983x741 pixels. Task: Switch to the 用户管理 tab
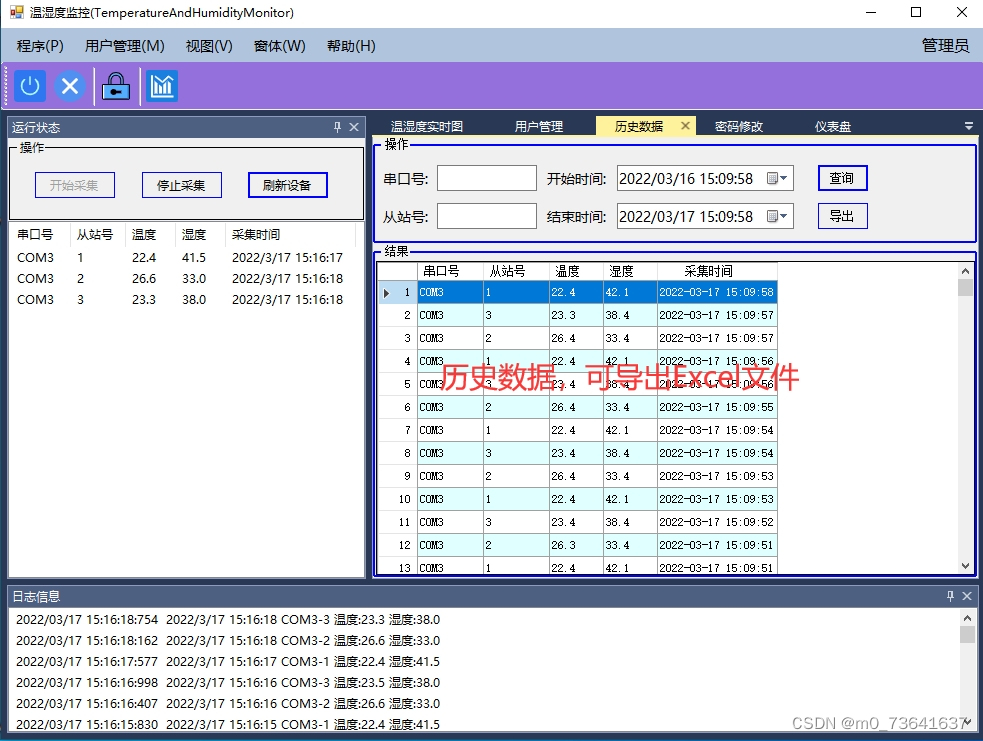point(539,127)
